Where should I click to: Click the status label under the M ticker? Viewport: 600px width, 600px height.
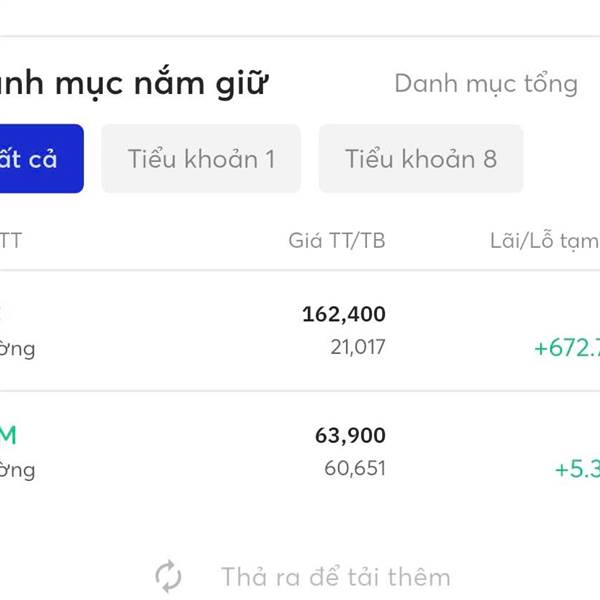[18, 470]
